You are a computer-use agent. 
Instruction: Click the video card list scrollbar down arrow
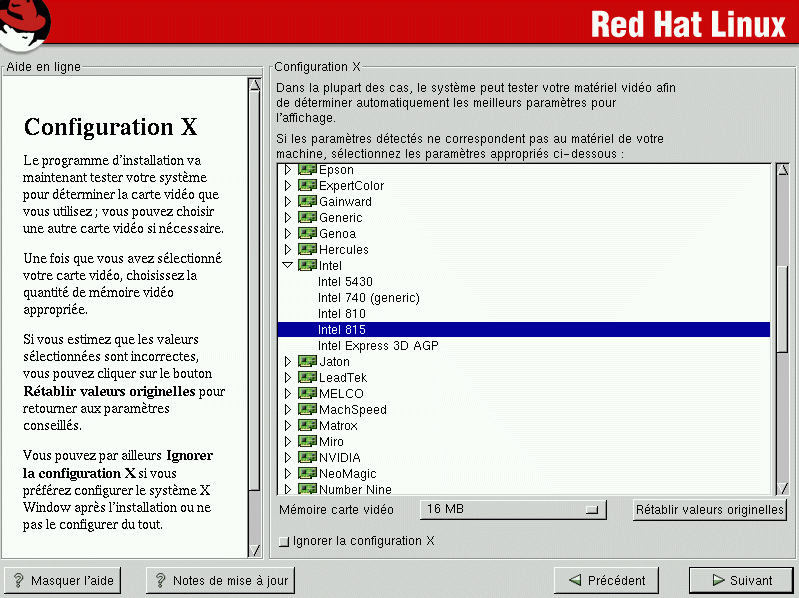(x=782, y=487)
